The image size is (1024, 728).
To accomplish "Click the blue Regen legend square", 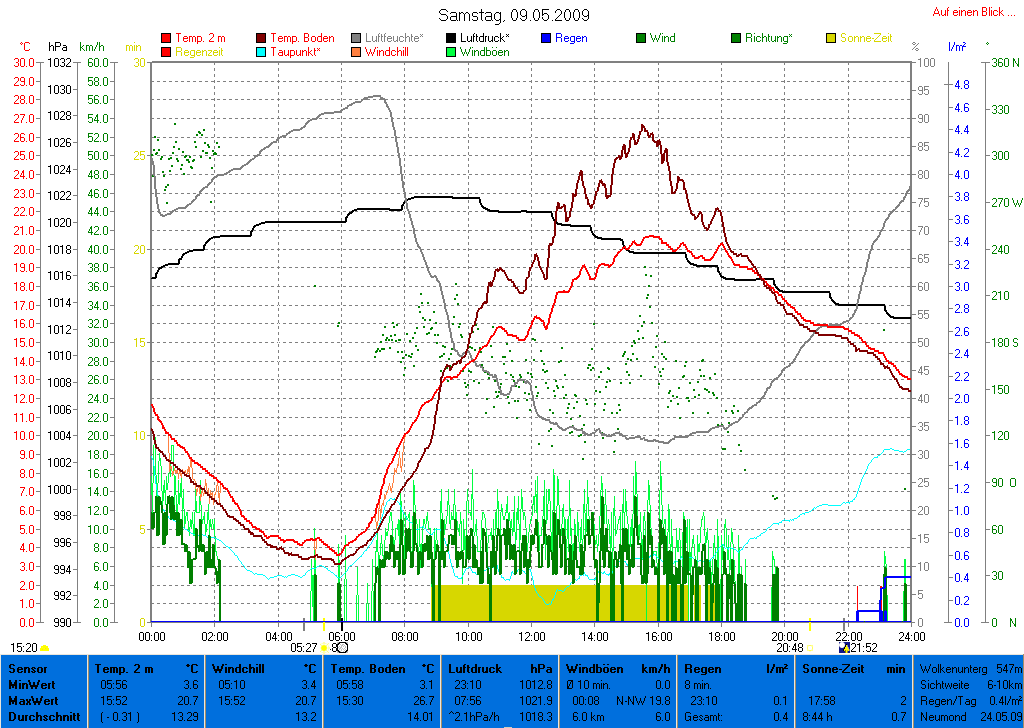I will (547, 39).
